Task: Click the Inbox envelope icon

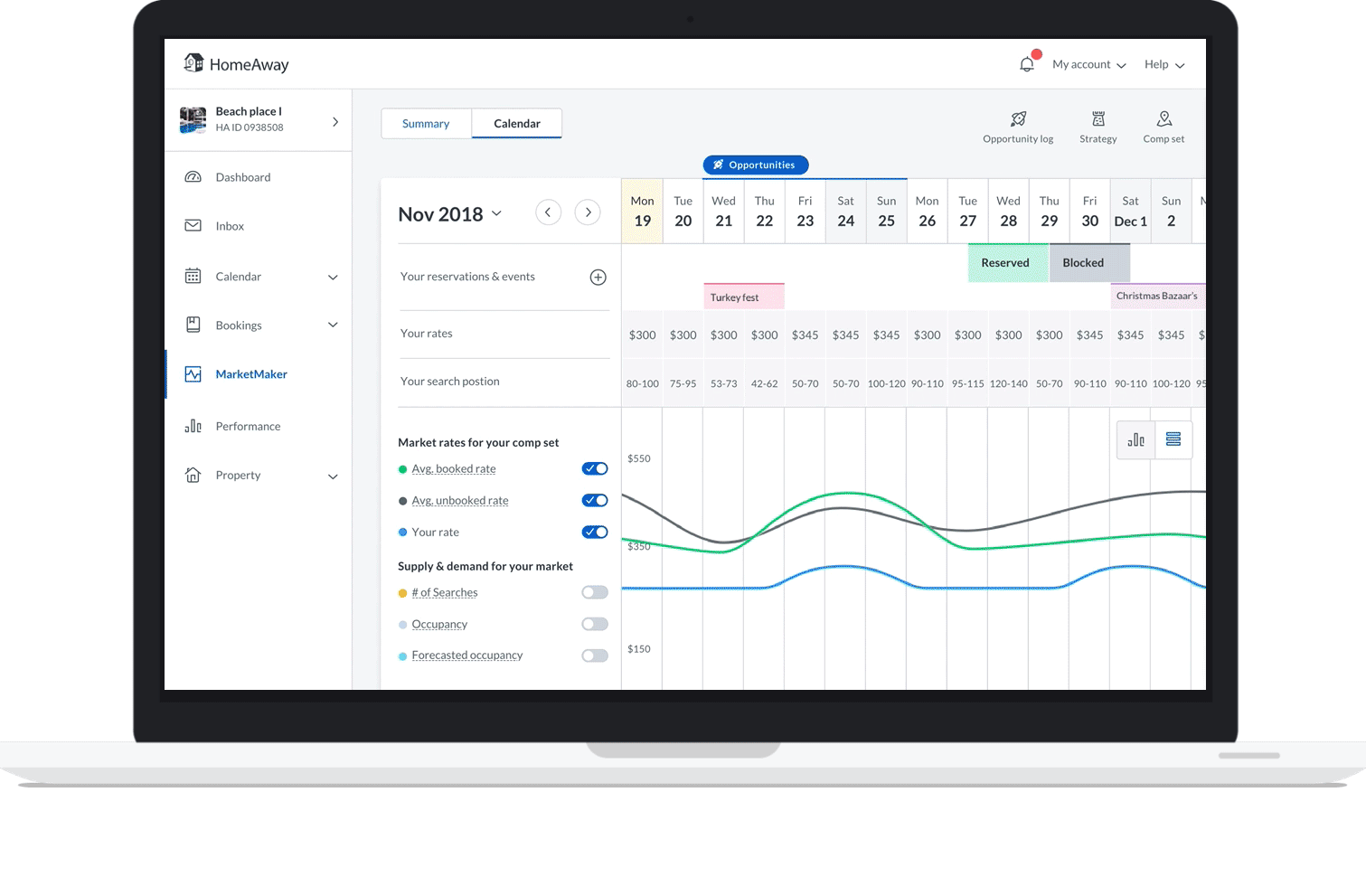Action: click(193, 226)
